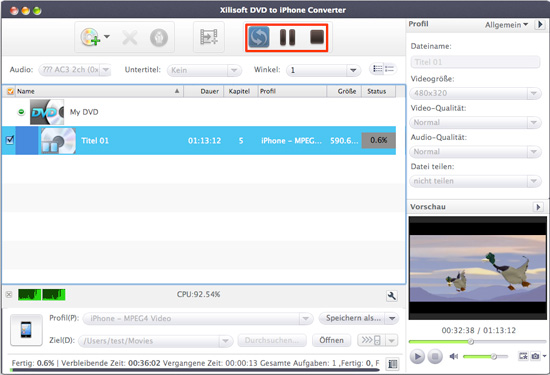Open the snapshot options dropdown arrow
550x375 pixels.
tap(544, 356)
